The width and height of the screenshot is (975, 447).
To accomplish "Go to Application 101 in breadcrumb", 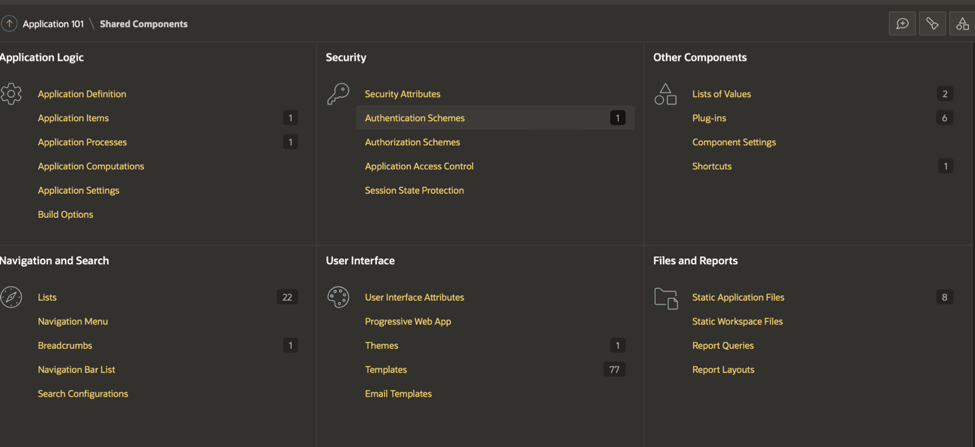I will point(53,24).
